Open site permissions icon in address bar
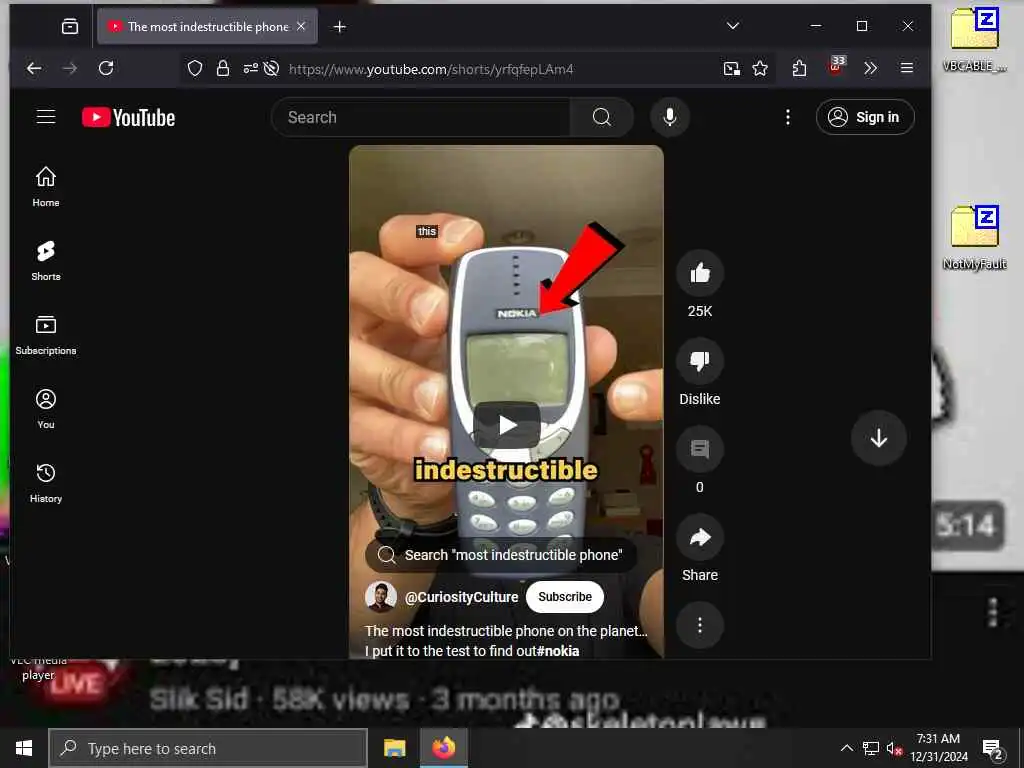This screenshot has width=1024, height=768. click(251, 69)
